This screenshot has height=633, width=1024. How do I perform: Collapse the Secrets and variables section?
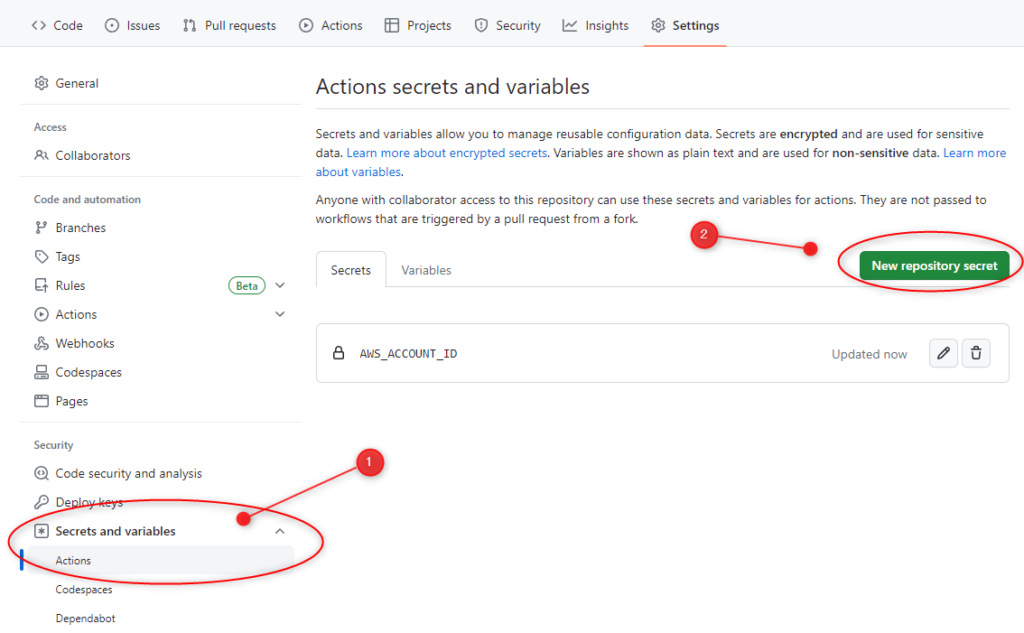pyautogui.click(x=280, y=531)
